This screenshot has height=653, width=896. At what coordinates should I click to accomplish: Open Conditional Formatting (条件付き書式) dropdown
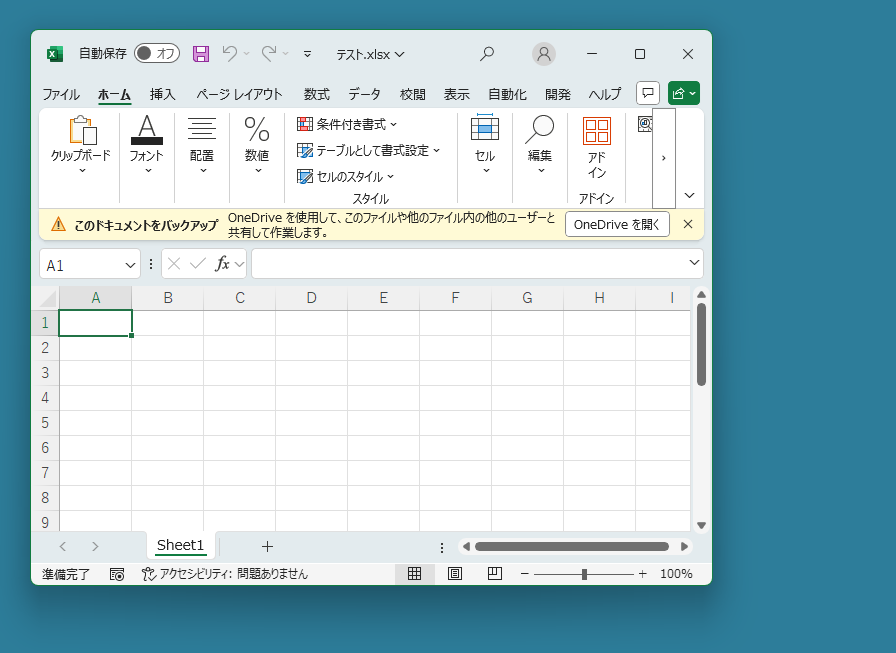[348, 124]
